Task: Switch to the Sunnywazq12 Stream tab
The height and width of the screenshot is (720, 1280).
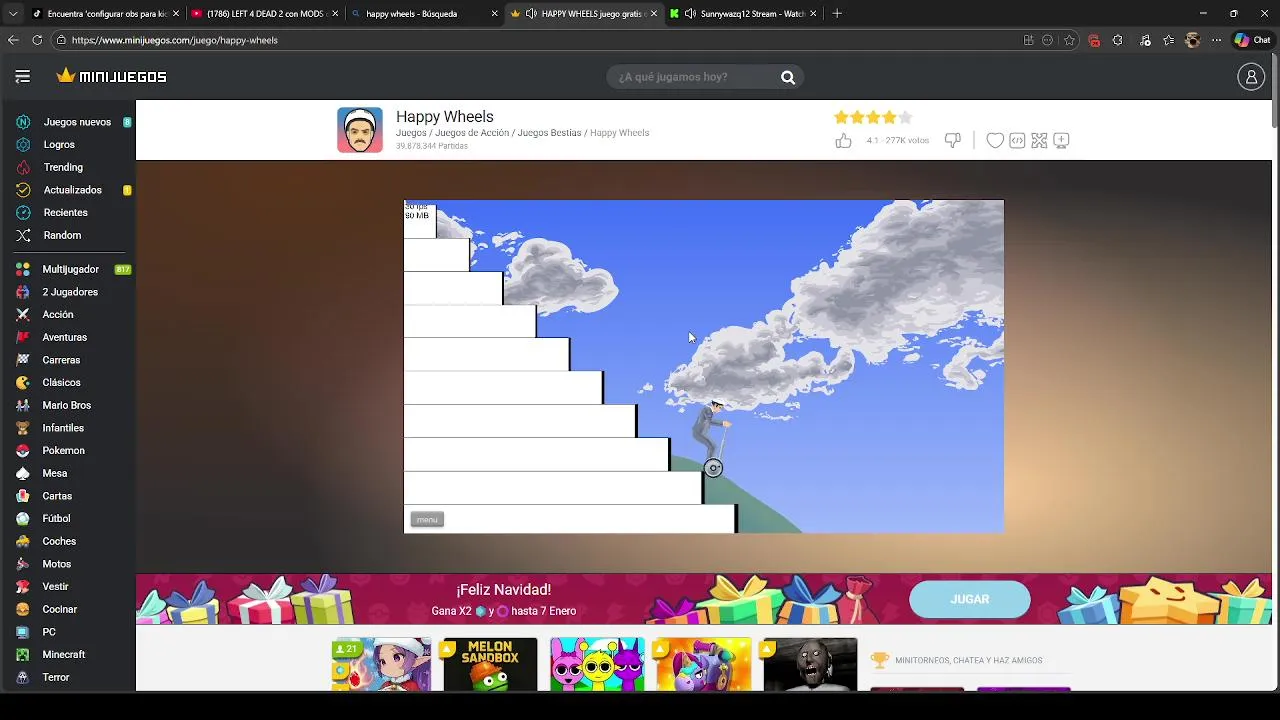Action: tap(743, 14)
